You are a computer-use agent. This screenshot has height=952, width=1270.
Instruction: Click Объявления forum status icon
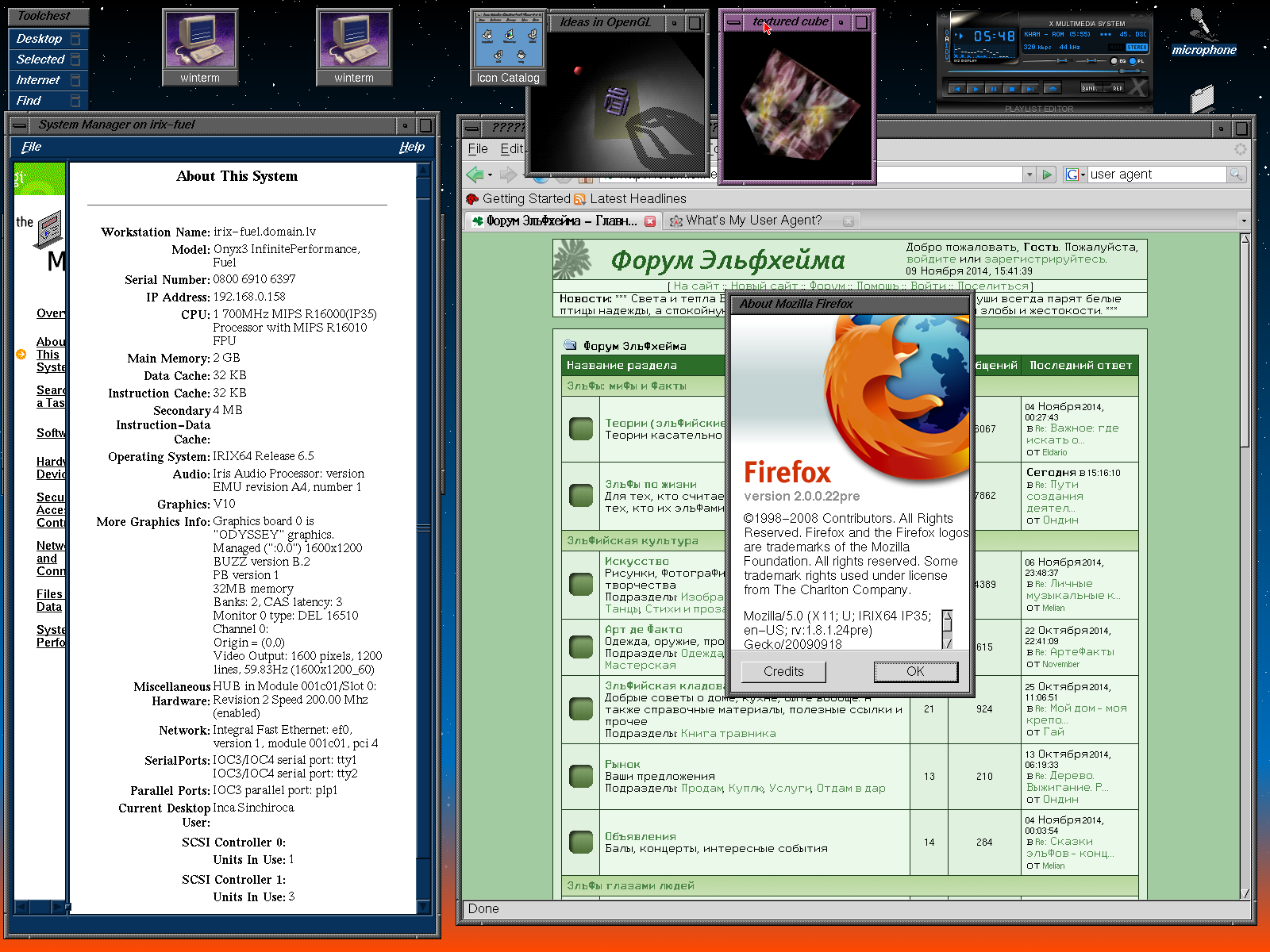581,843
